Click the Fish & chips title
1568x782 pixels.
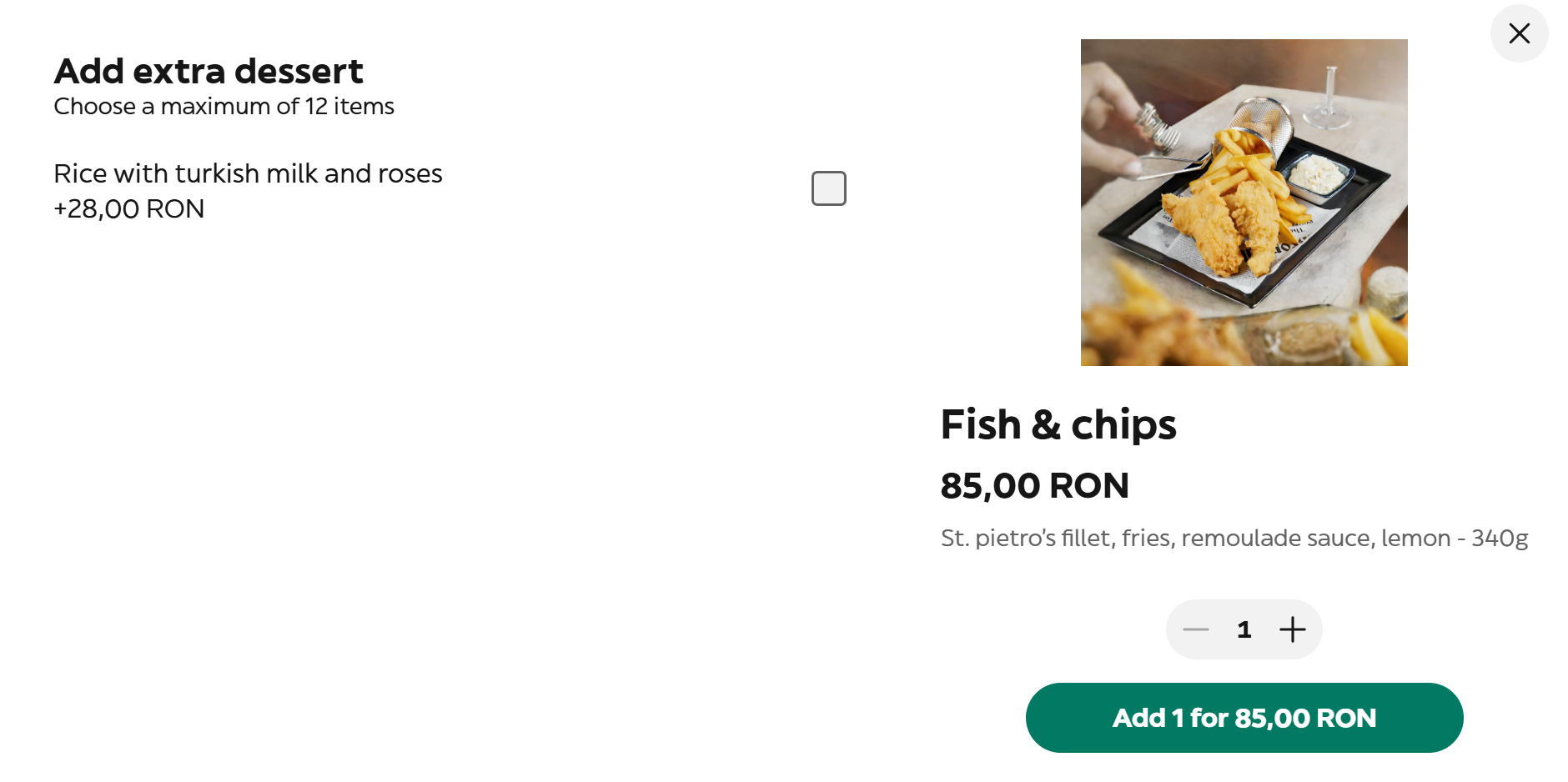click(1058, 424)
